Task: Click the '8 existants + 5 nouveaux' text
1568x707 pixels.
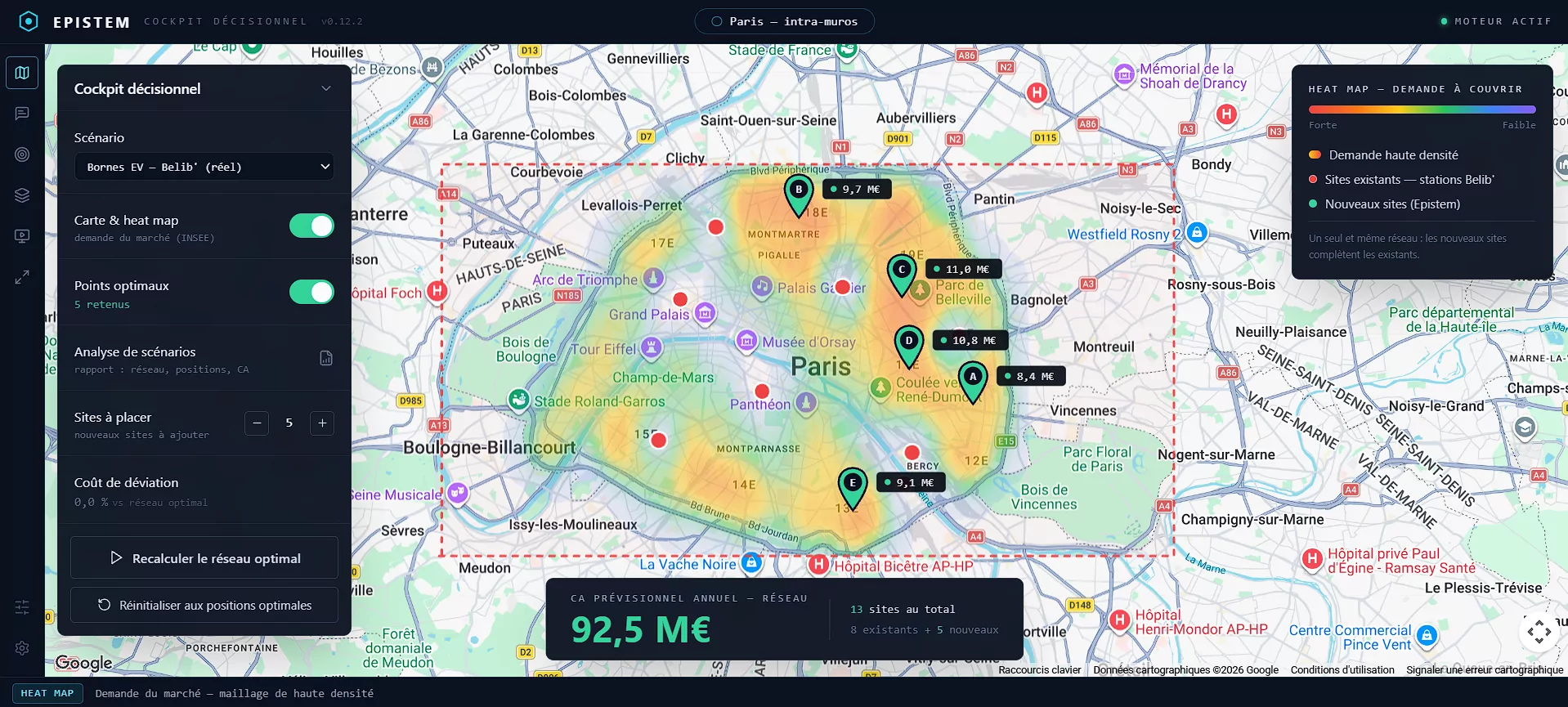Action: (x=925, y=630)
